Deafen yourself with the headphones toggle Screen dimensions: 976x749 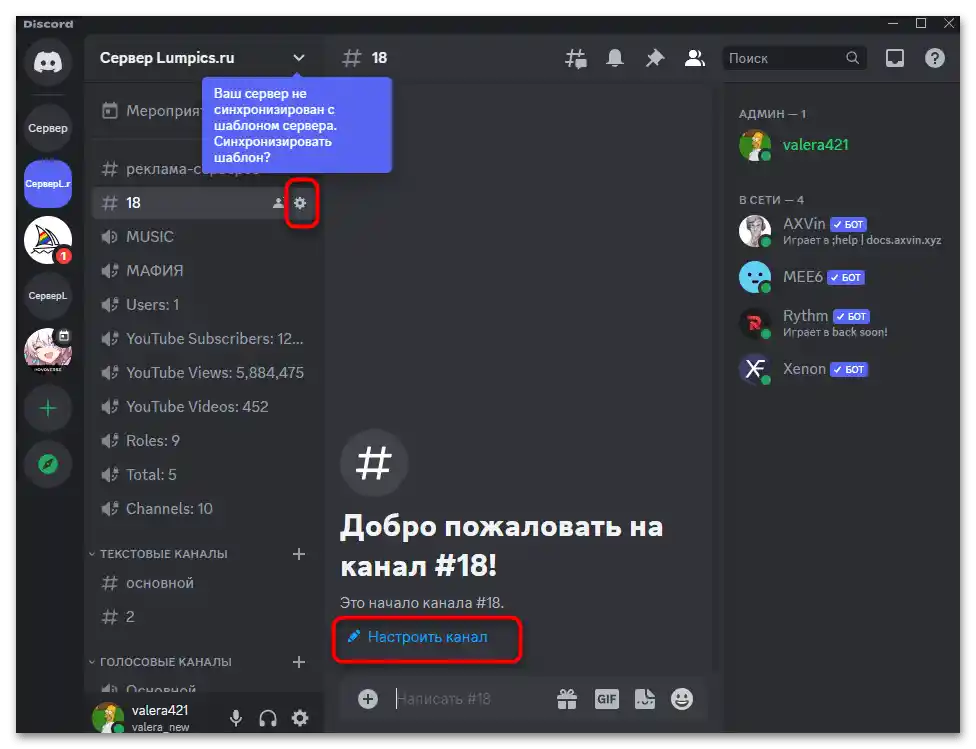(267, 718)
